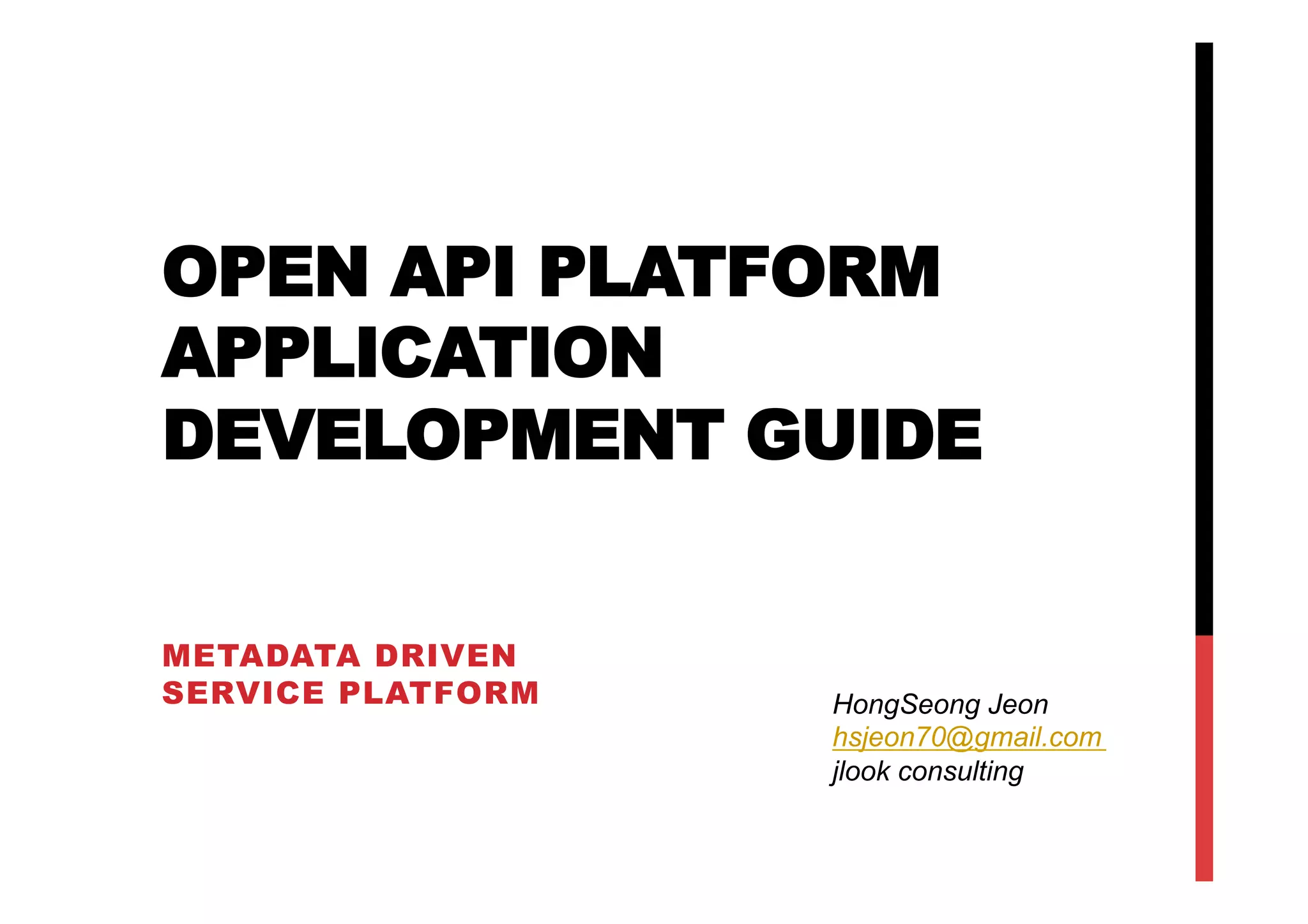1308x924 pixels.
Task: Select the red METADATA word
Action: click(x=261, y=656)
